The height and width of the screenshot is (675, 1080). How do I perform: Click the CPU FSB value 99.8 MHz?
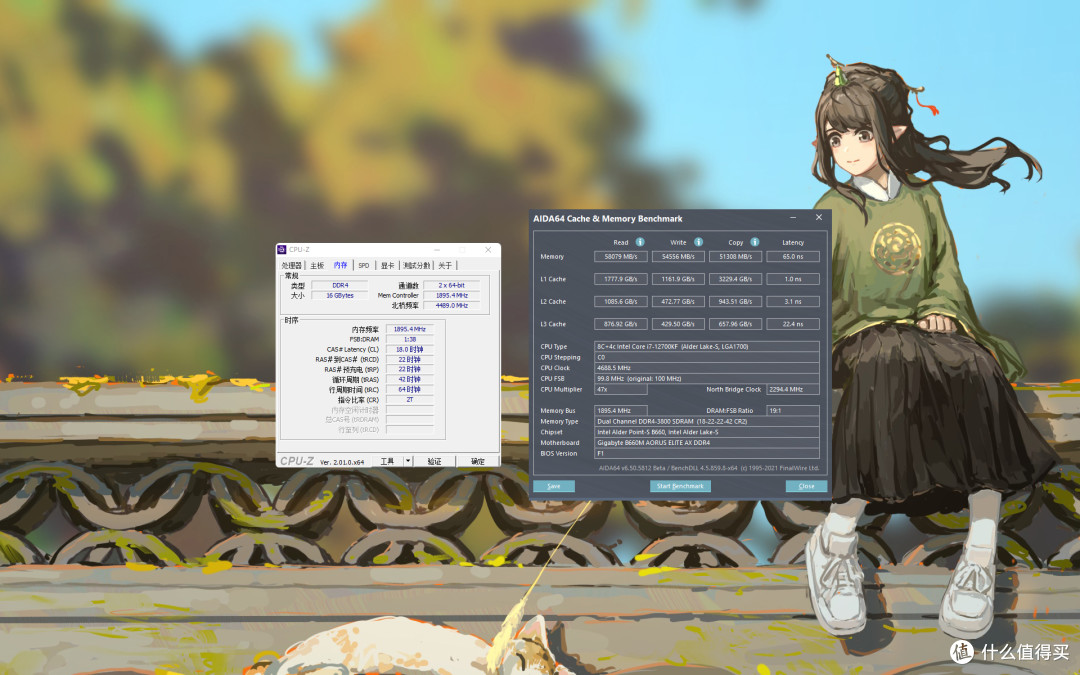(707, 378)
